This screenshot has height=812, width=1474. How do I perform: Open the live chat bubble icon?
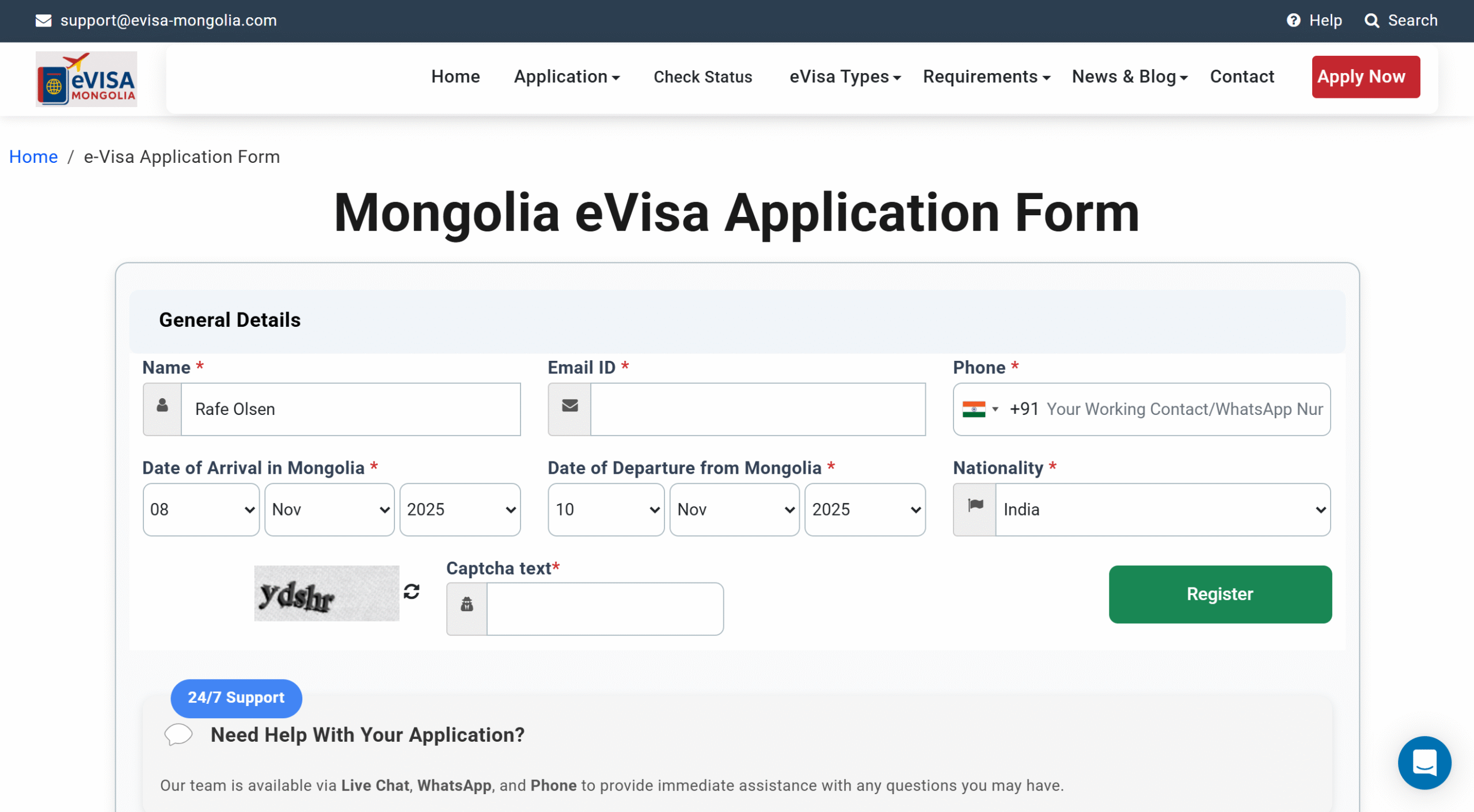pos(1424,763)
